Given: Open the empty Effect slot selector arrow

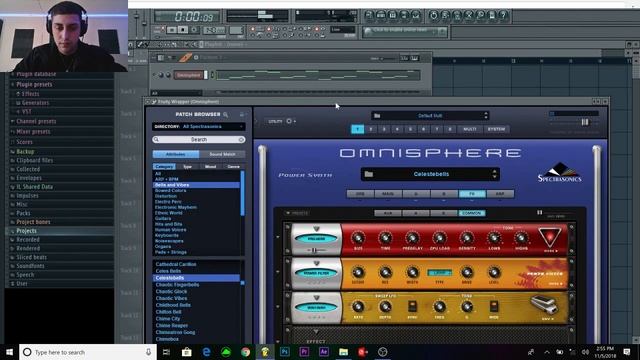Looking at the screenshot, I should click(316, 331).
